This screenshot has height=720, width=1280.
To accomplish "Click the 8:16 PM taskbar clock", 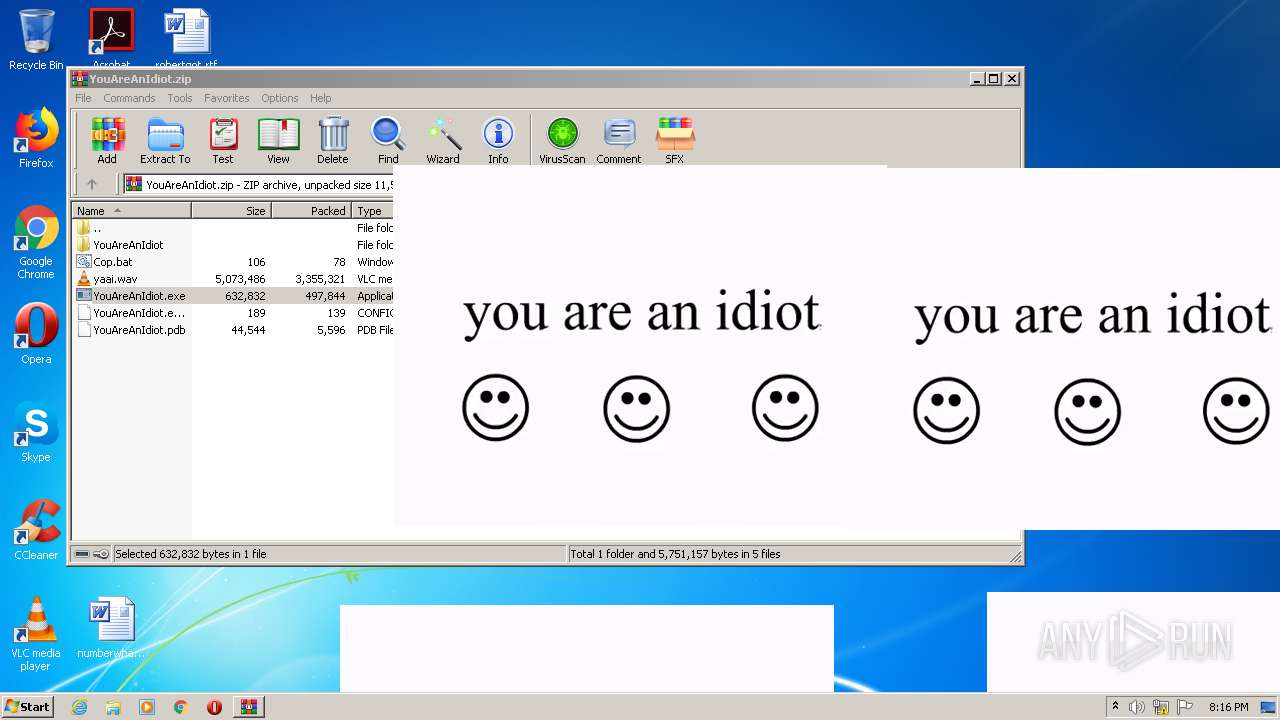I will tap(1229, 707).
